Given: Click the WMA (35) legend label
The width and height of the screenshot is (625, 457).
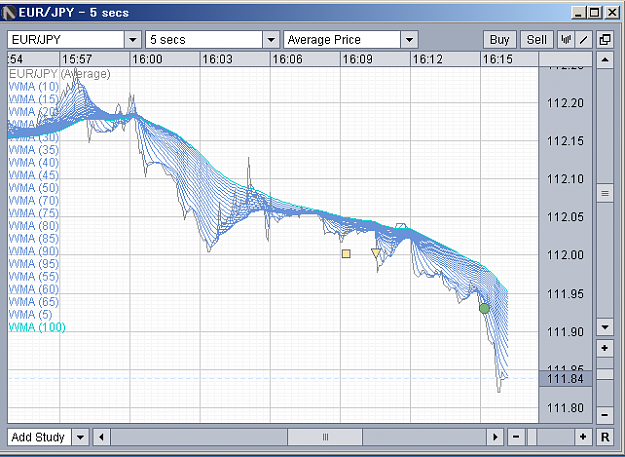Looking at the screenshot, I should pyautogui.click(x=33, y=150).
